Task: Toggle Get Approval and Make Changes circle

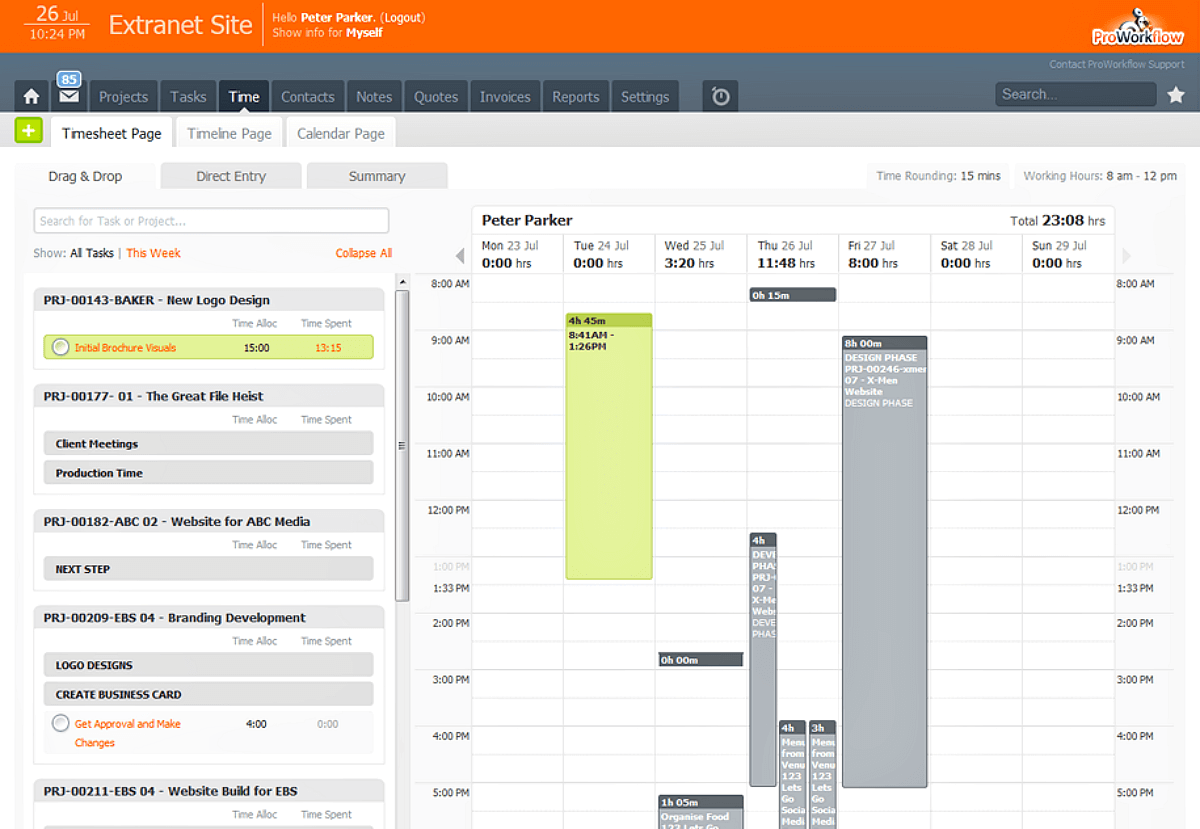Action: (x=60, y=723)
